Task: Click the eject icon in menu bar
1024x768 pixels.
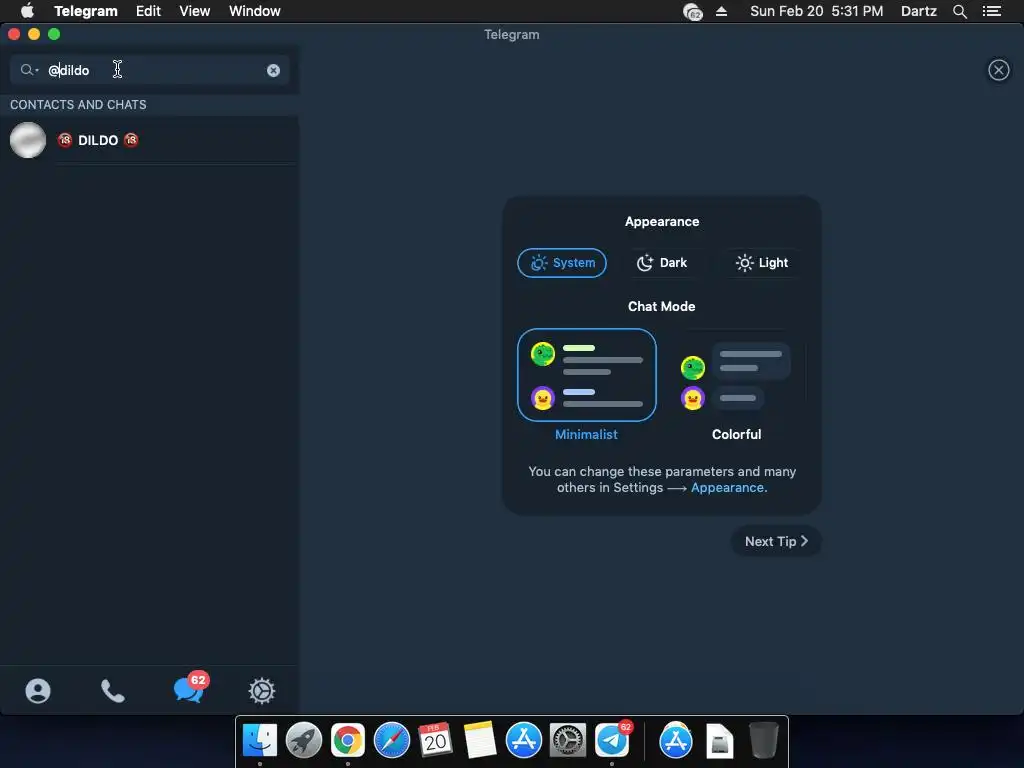Action: click(x=722, y=11)
